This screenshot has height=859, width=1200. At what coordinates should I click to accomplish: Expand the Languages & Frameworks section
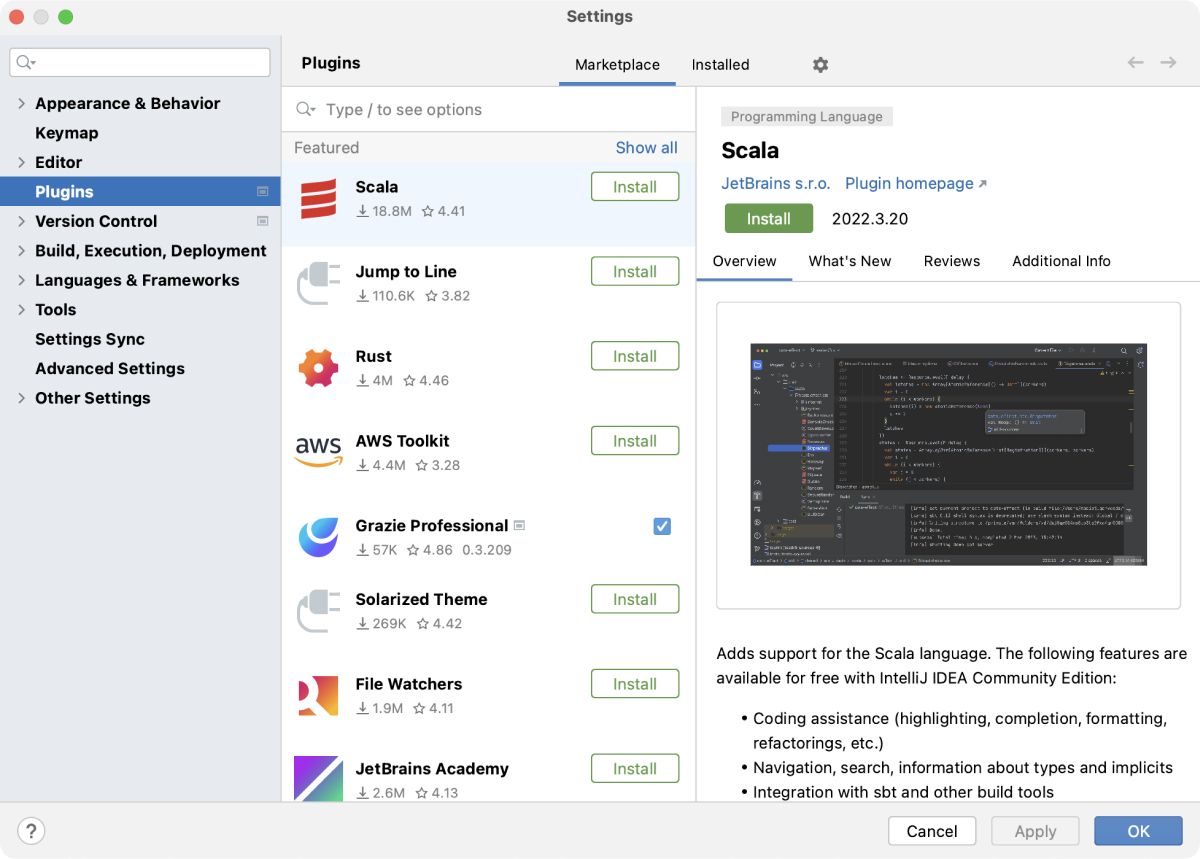click(23, 280)
